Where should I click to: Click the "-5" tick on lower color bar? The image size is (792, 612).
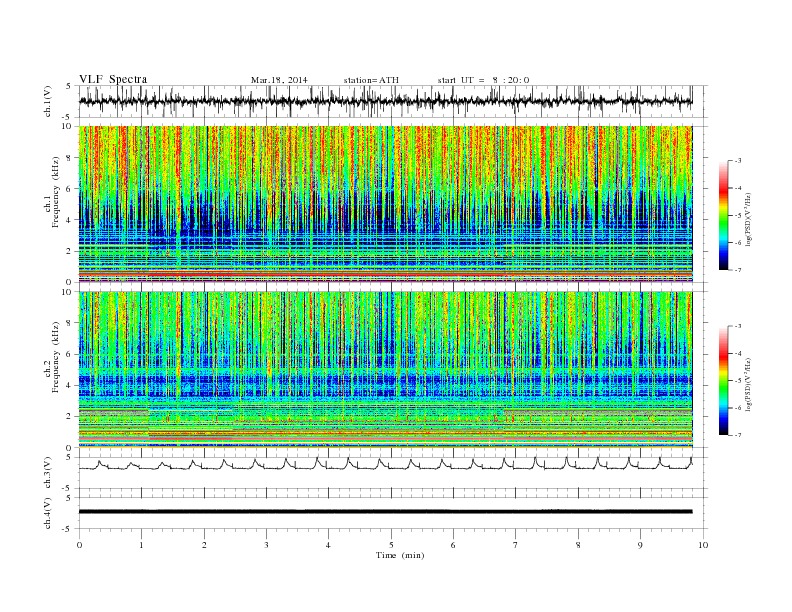tap(738, 381)
